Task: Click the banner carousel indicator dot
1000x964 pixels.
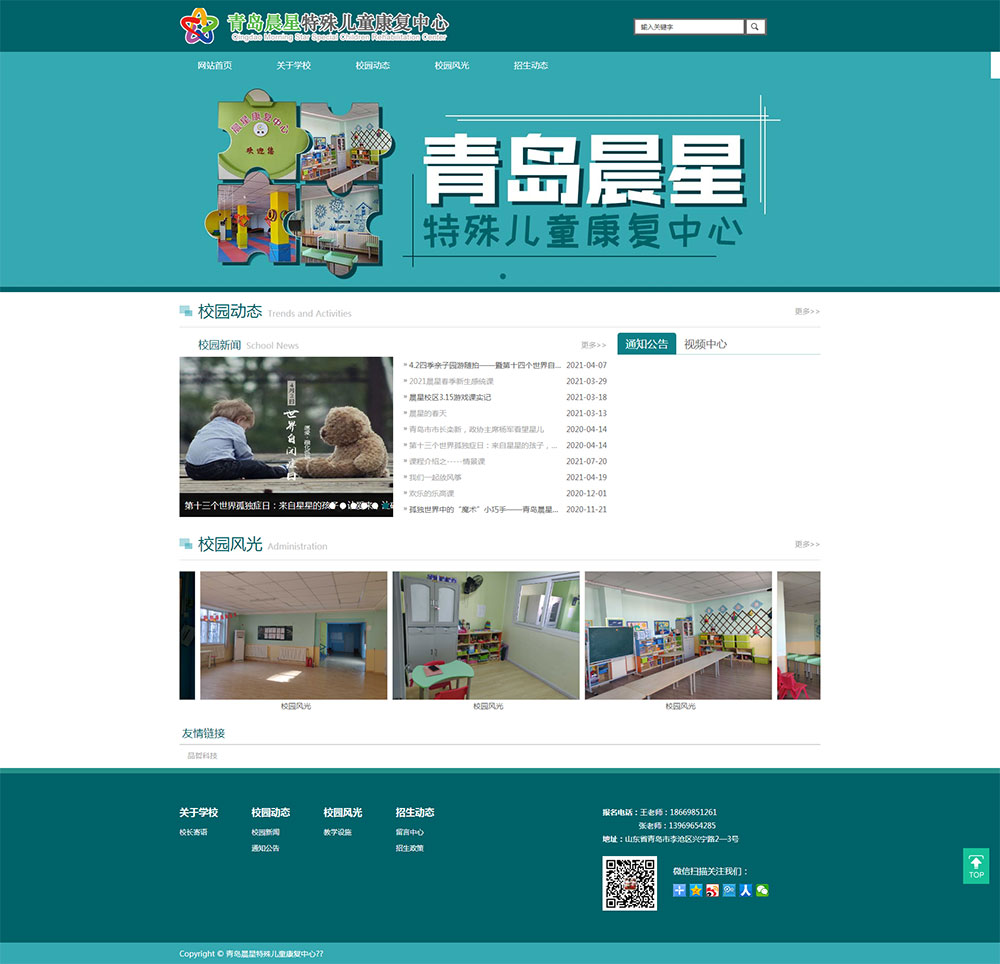Action: 503,276
